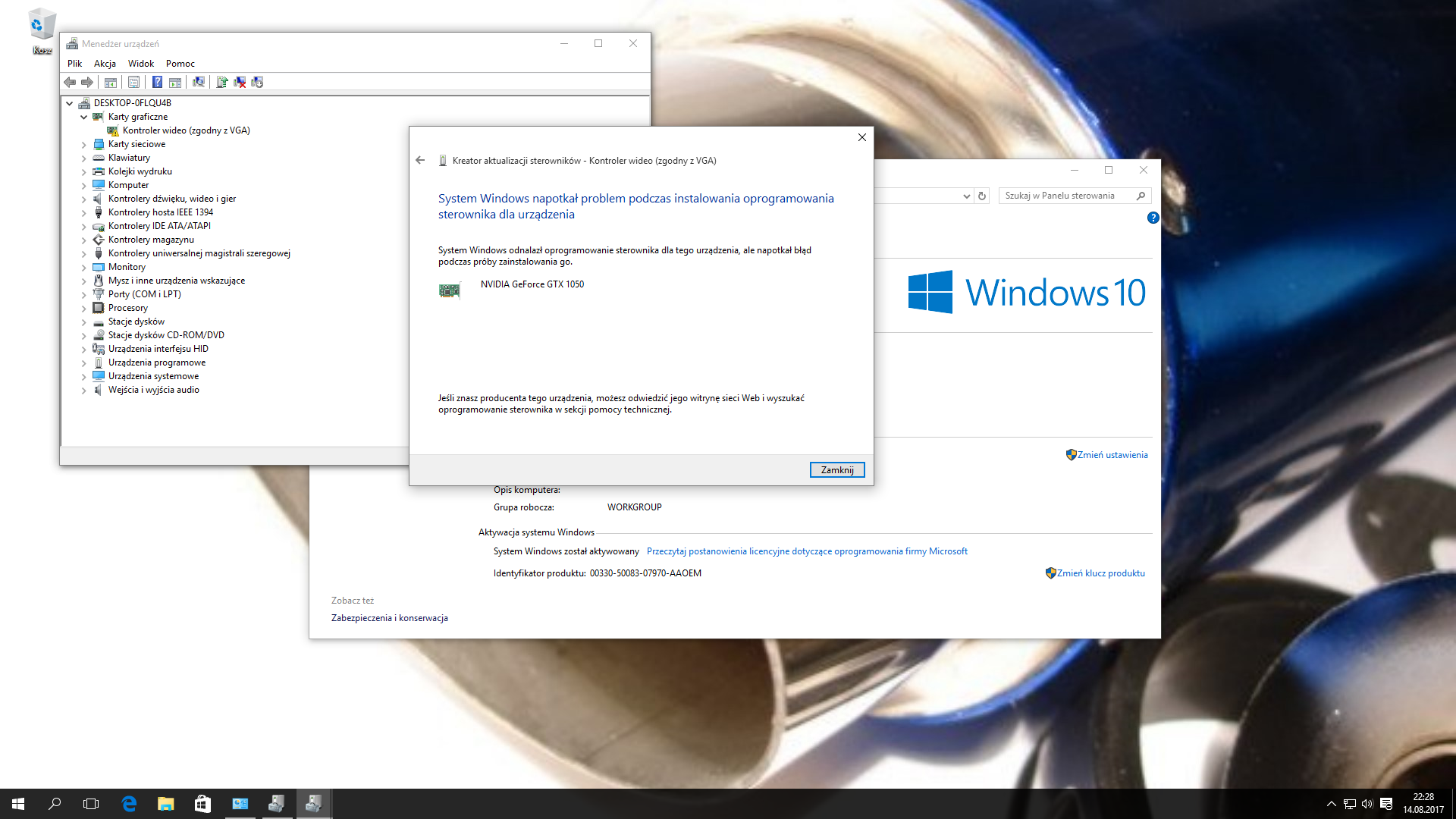Click the back arrow in driver update wizard
The height and width of the screenshot is (819, 1456).
(x=420, y=160)
